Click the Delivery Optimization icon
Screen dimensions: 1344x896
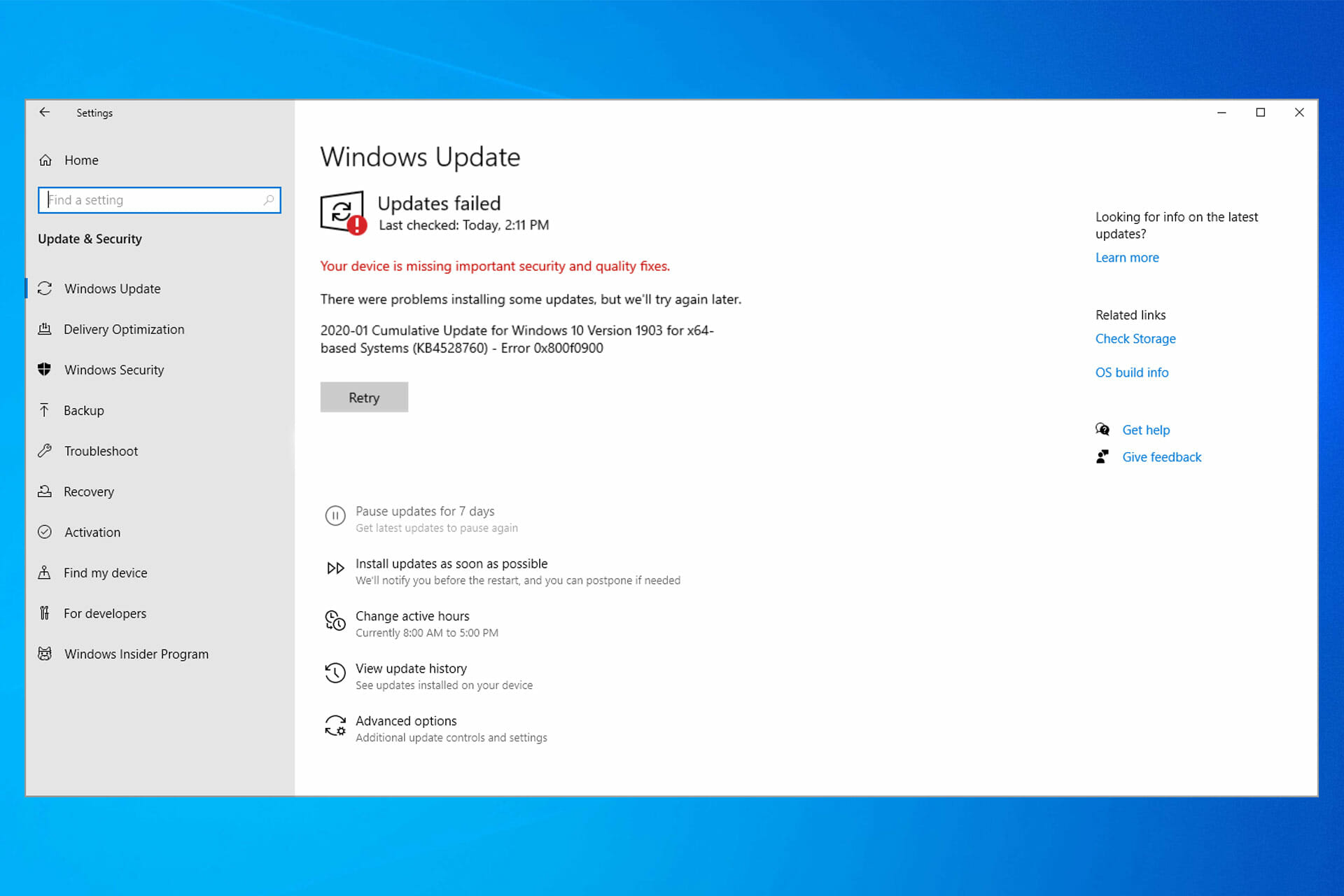[x=45, y=329]
